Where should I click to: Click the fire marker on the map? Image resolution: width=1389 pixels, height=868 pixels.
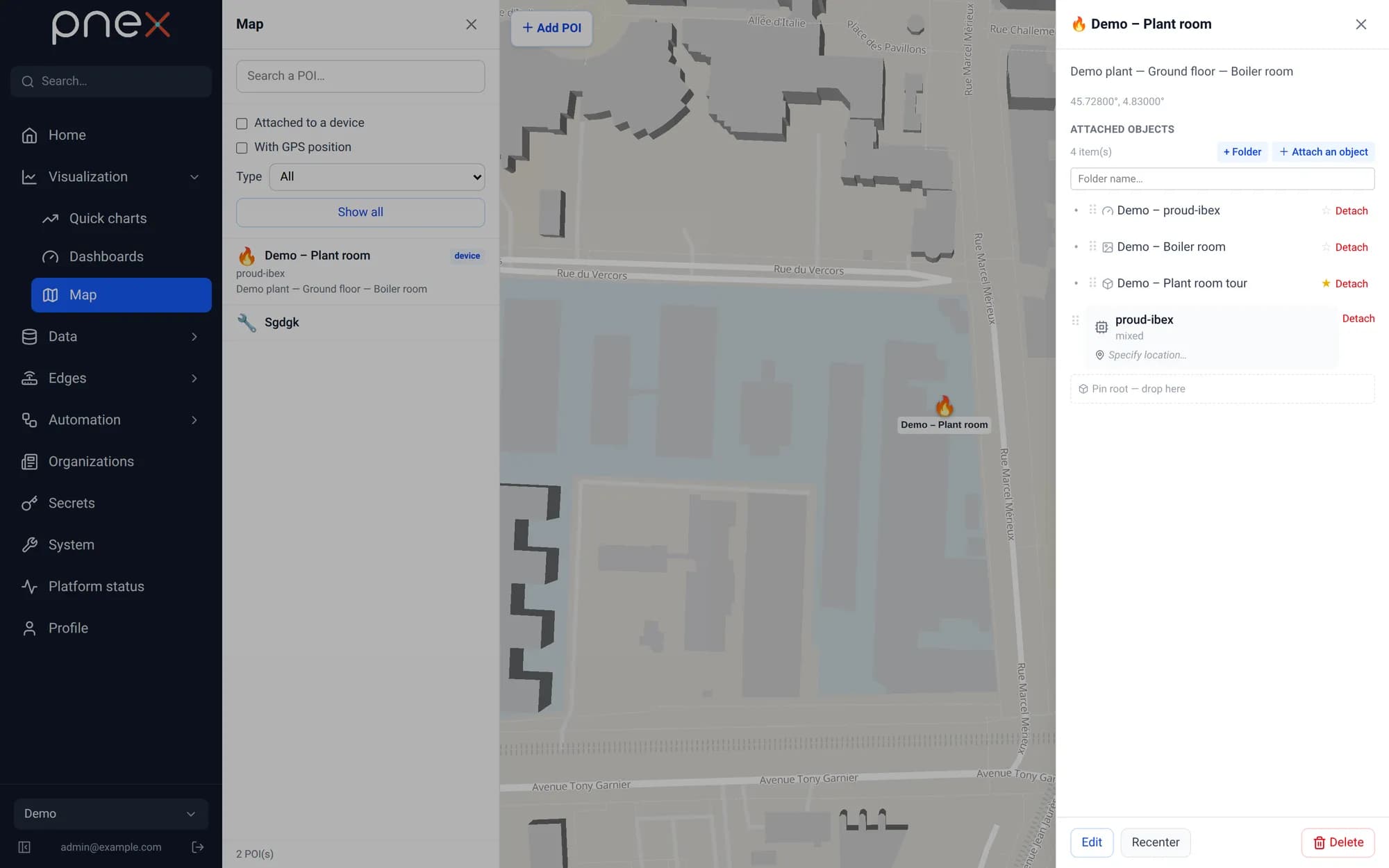coord(944,406)
